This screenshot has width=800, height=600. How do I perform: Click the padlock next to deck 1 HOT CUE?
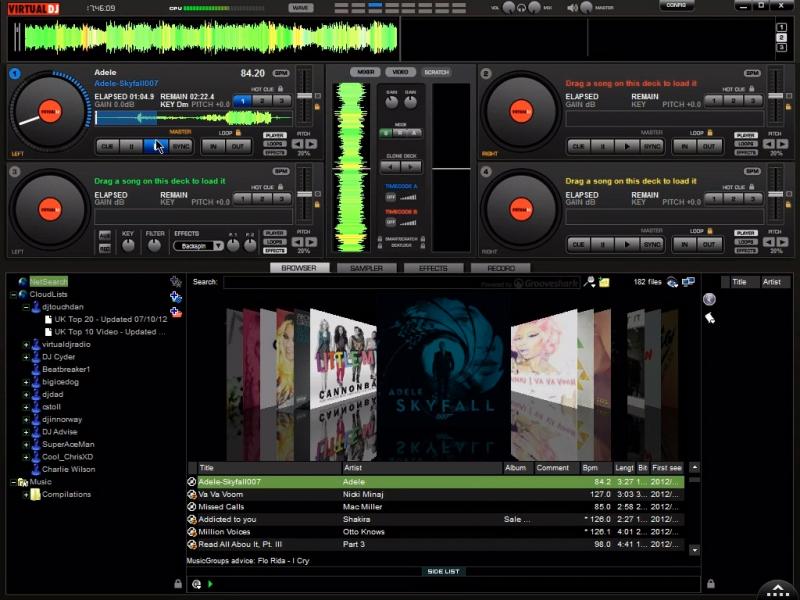pos(280,89)
